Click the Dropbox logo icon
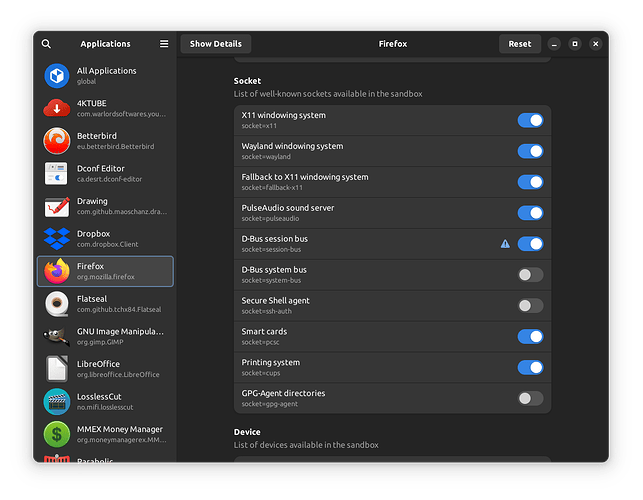This screenshot has width=643, height=500. [x=57, y=239]
